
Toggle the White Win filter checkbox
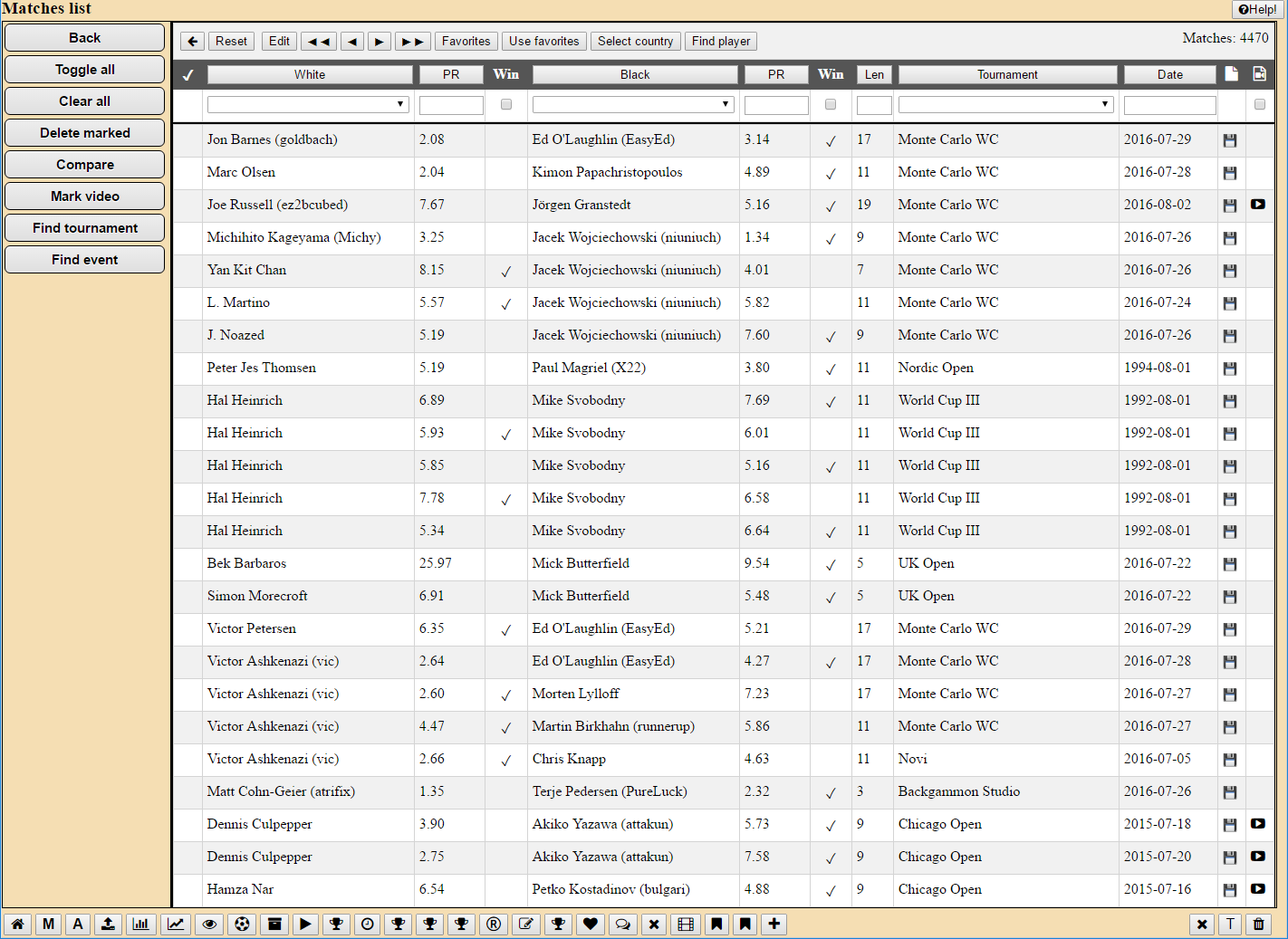point(506,105)
